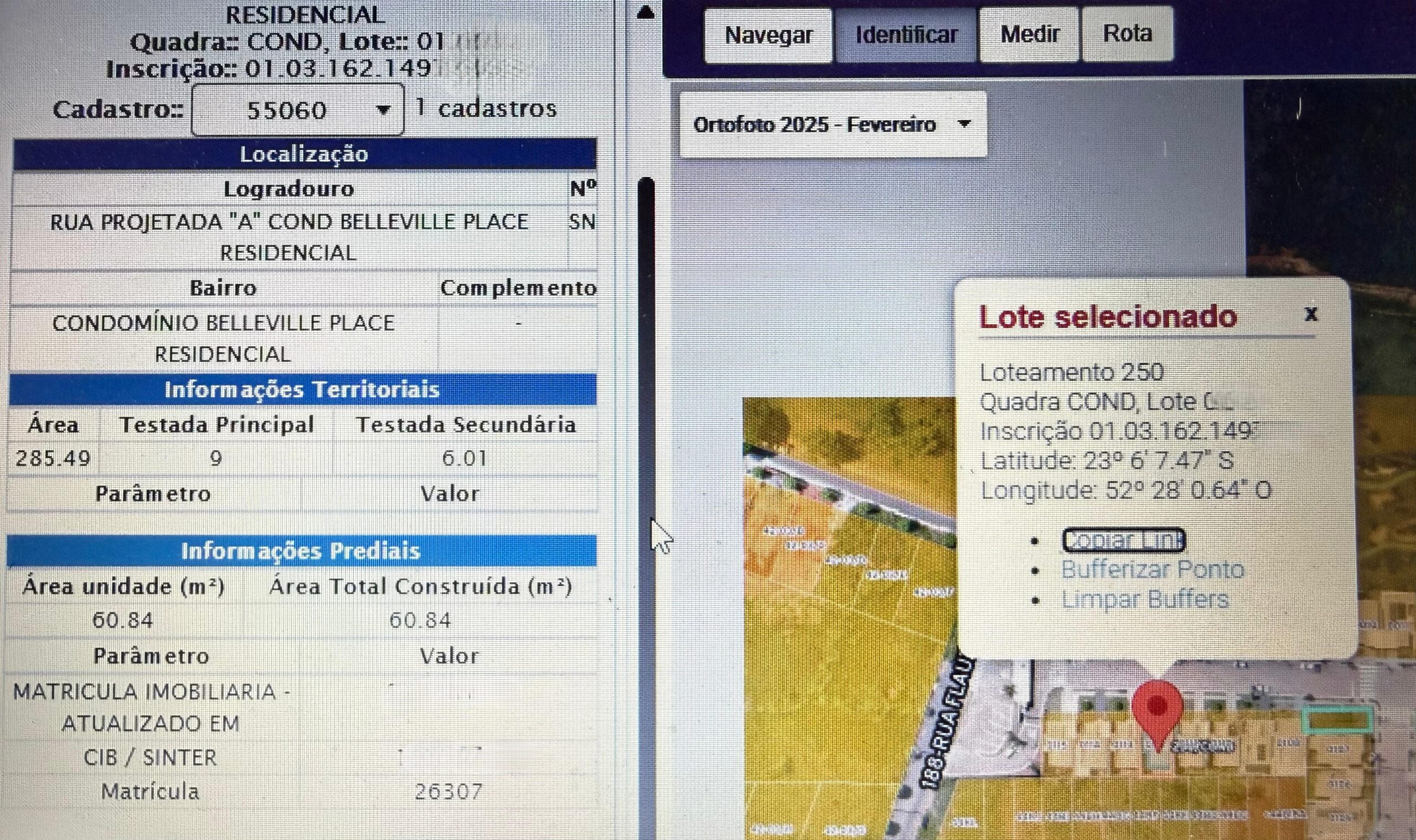Viewport: 1416px width, 840px height.
Task: Expand the Ortofoto 2025 - Fevereiro dropdown
Action: coord(832,124)
